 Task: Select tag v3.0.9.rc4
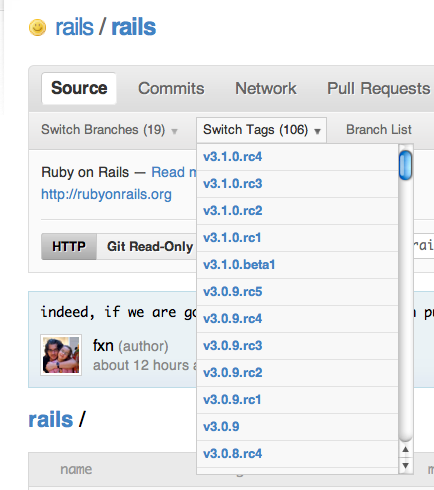297,319
